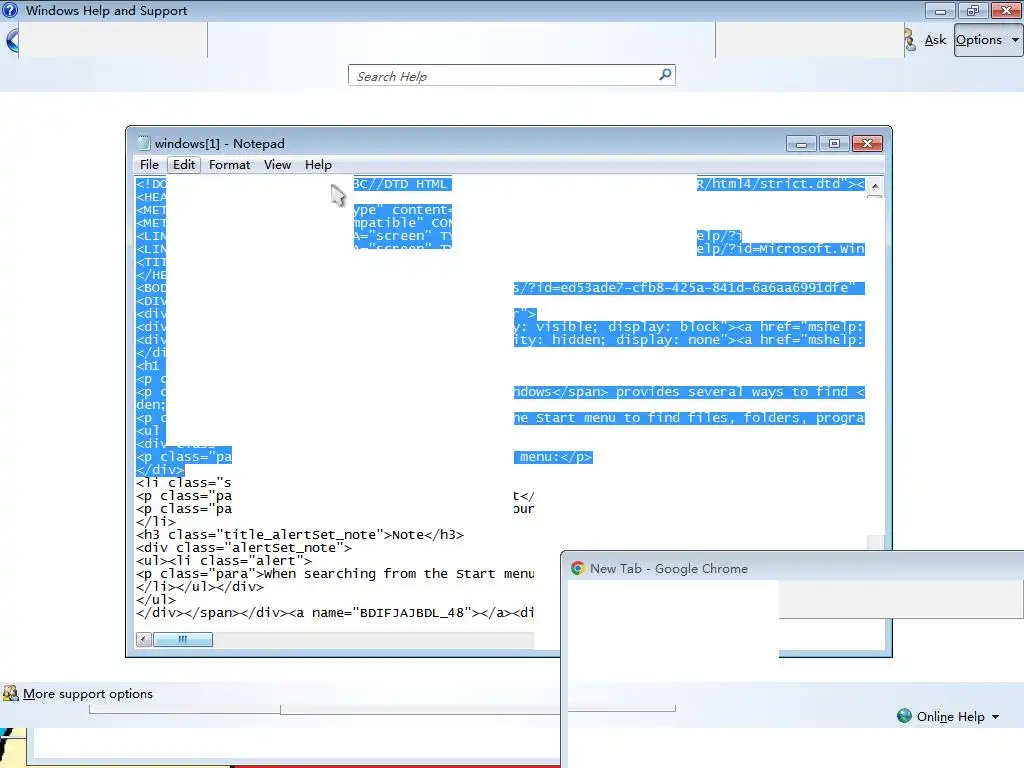Click the text 'menu:</p>' in Notepad
The image size is (1024, 768).
point(556,457)
